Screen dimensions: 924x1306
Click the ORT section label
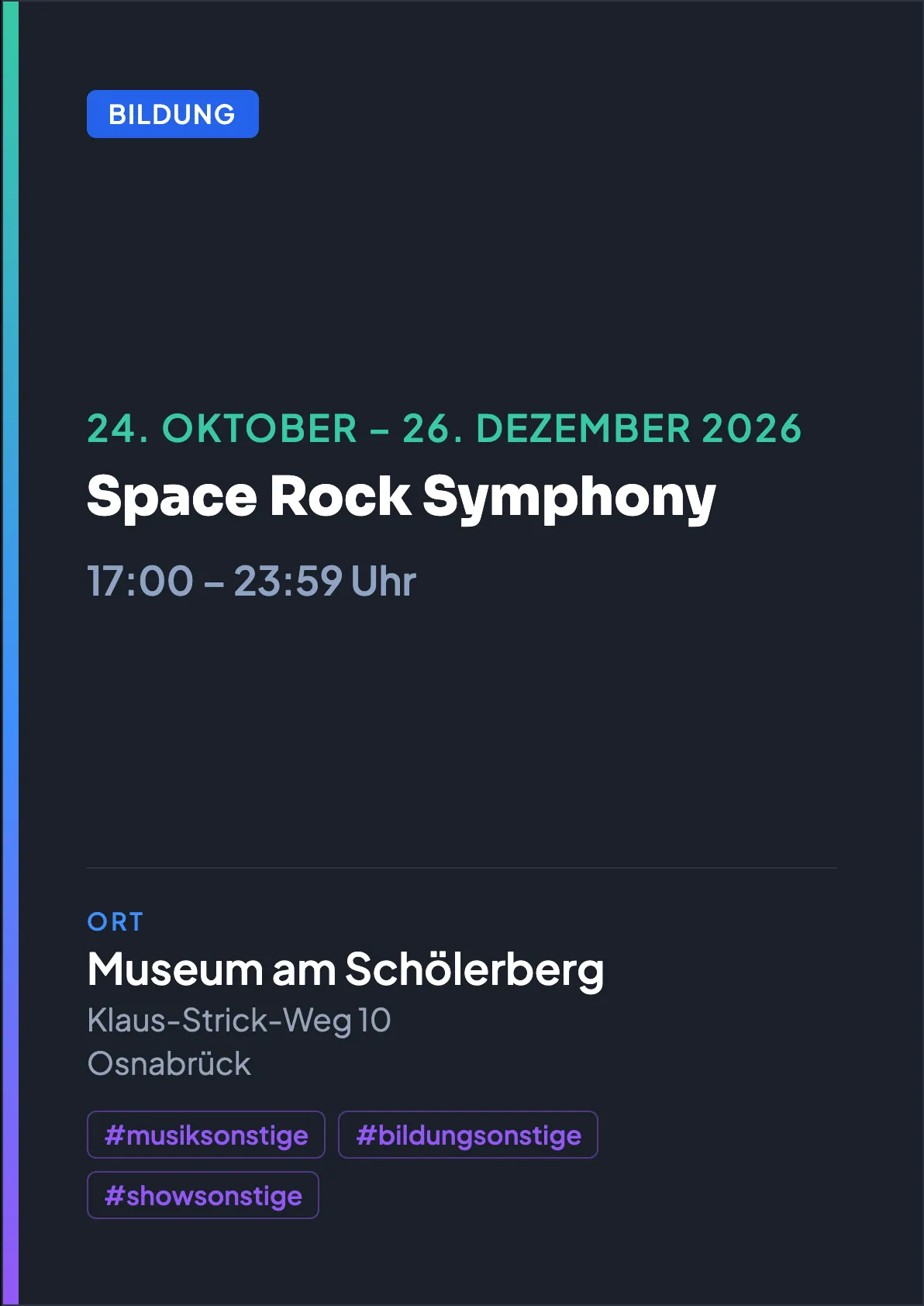(115, 922)
